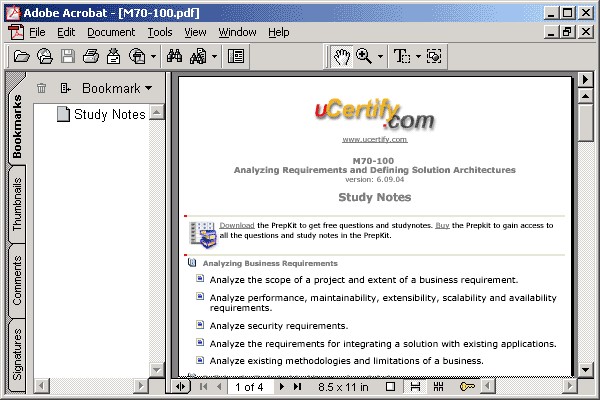This screenshot has width=600, height=400.
Task: Click the document security key icon
Action: (467, 386)
